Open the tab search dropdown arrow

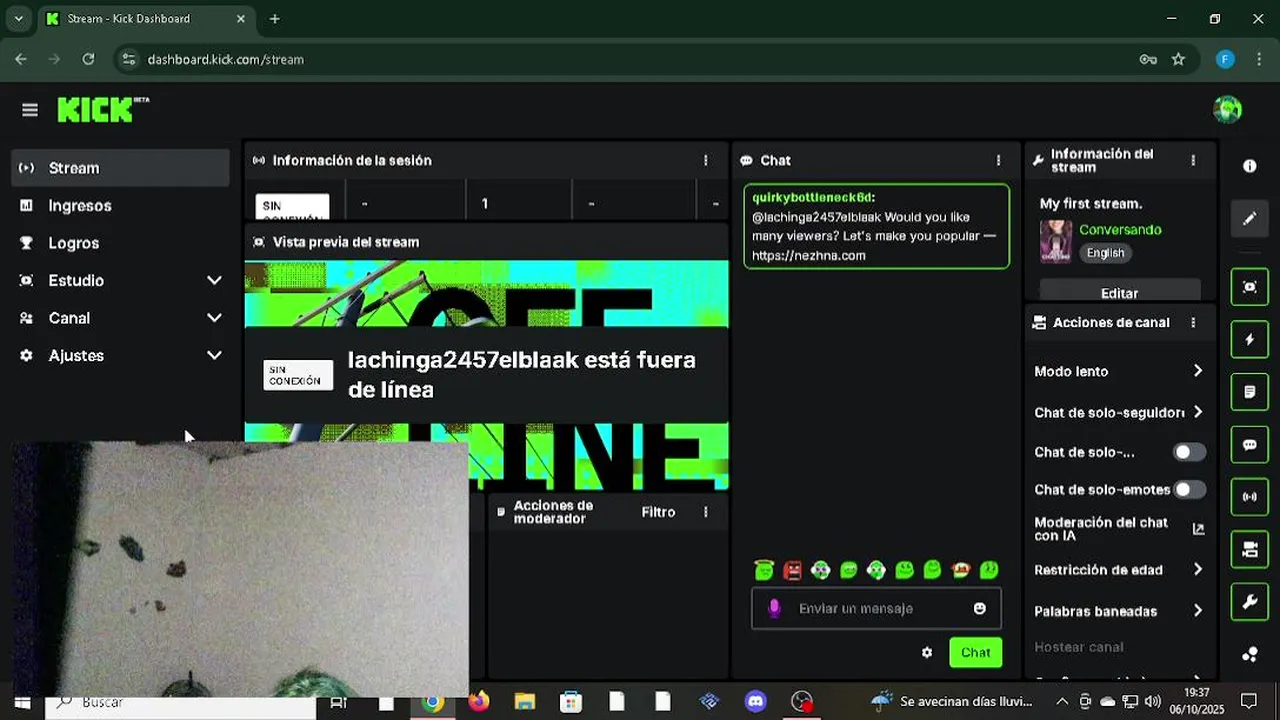coord(18,18)
